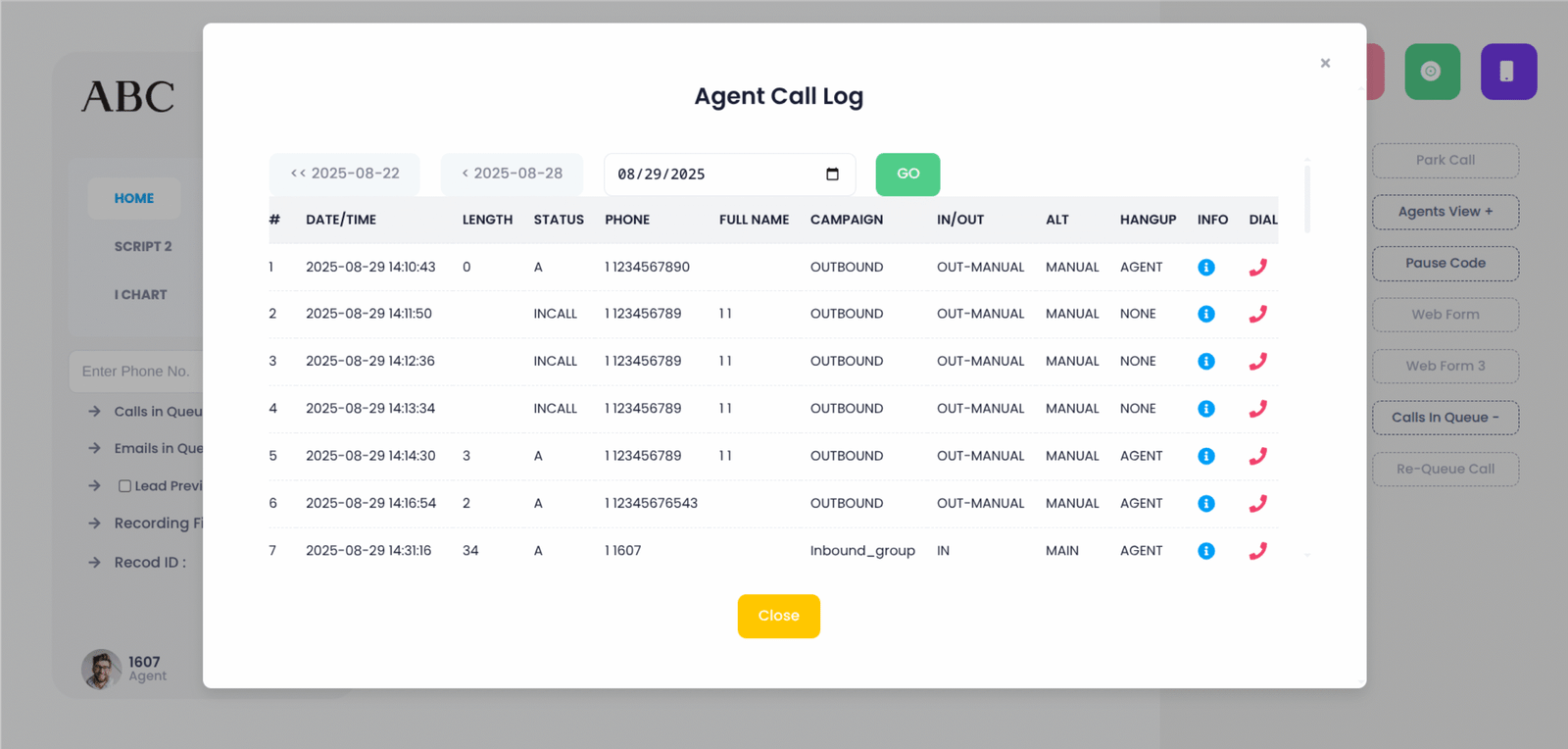Click the 08/29/2025 date input field

click(x=715, y=175)
